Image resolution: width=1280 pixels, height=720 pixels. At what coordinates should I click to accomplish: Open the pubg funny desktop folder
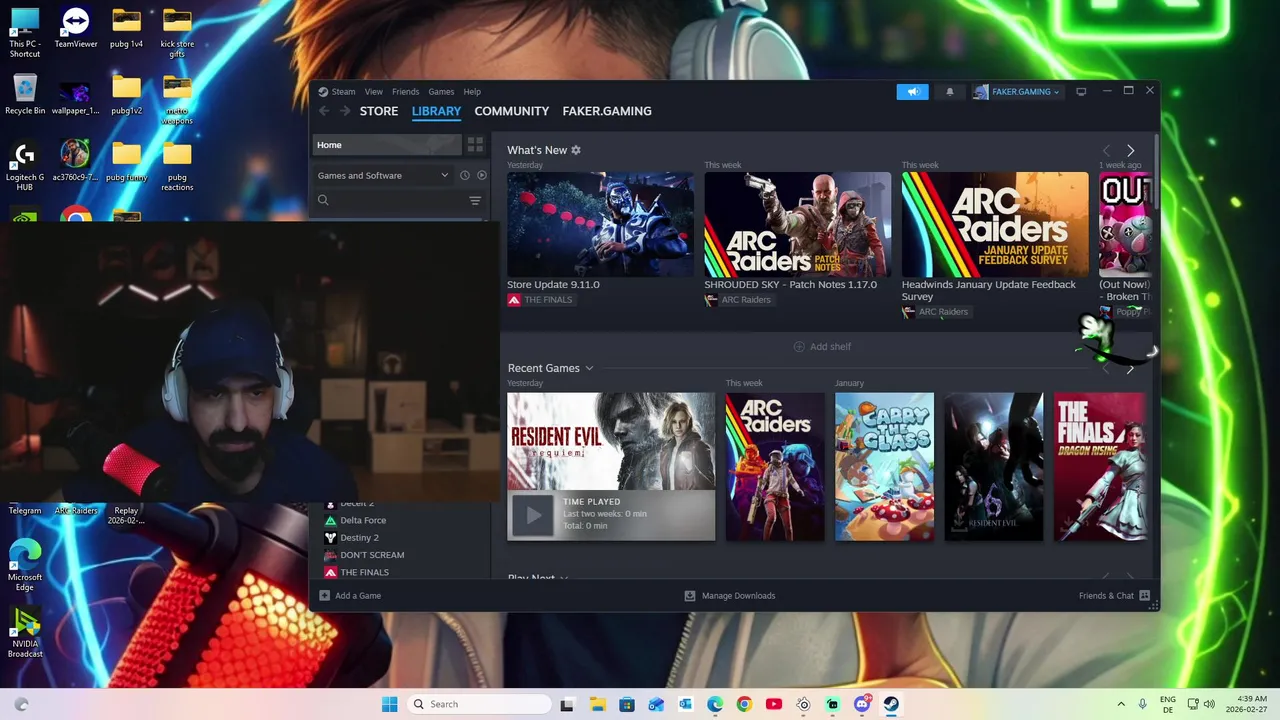(x=126, y=161)
